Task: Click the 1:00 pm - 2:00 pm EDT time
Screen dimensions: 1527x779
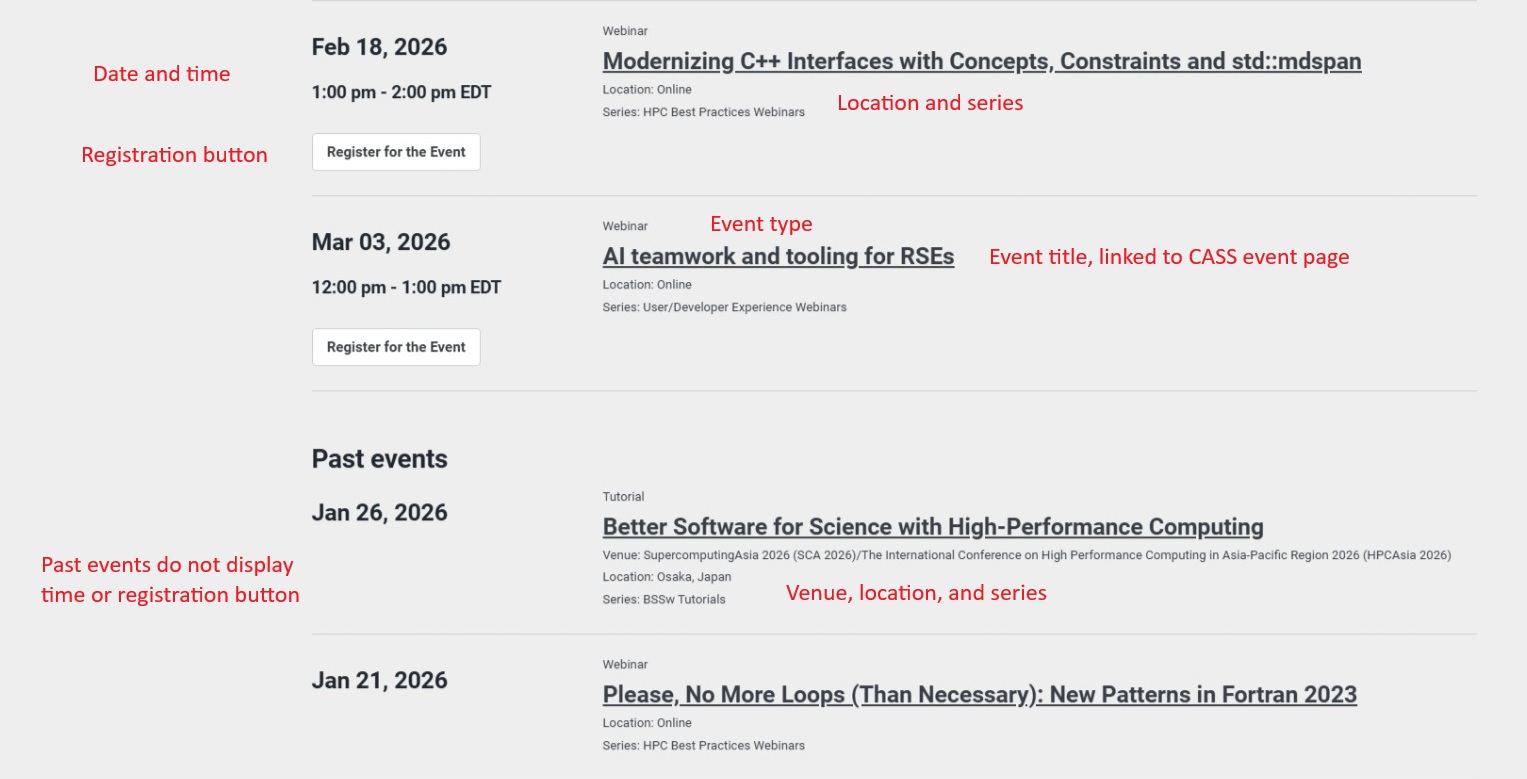Action: coord(401,92)
